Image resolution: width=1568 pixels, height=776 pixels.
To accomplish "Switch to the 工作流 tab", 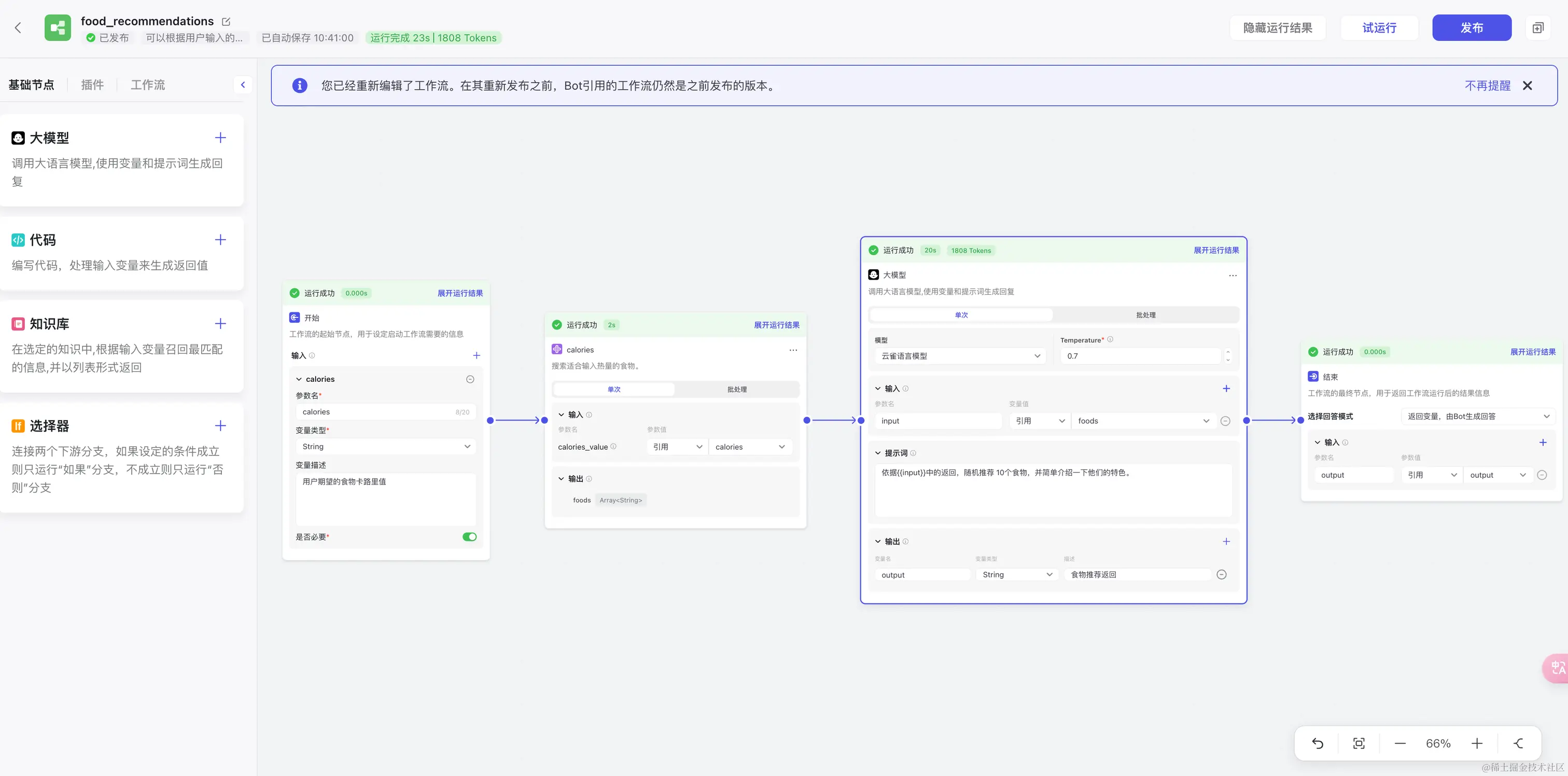I will tap(148, 85).
